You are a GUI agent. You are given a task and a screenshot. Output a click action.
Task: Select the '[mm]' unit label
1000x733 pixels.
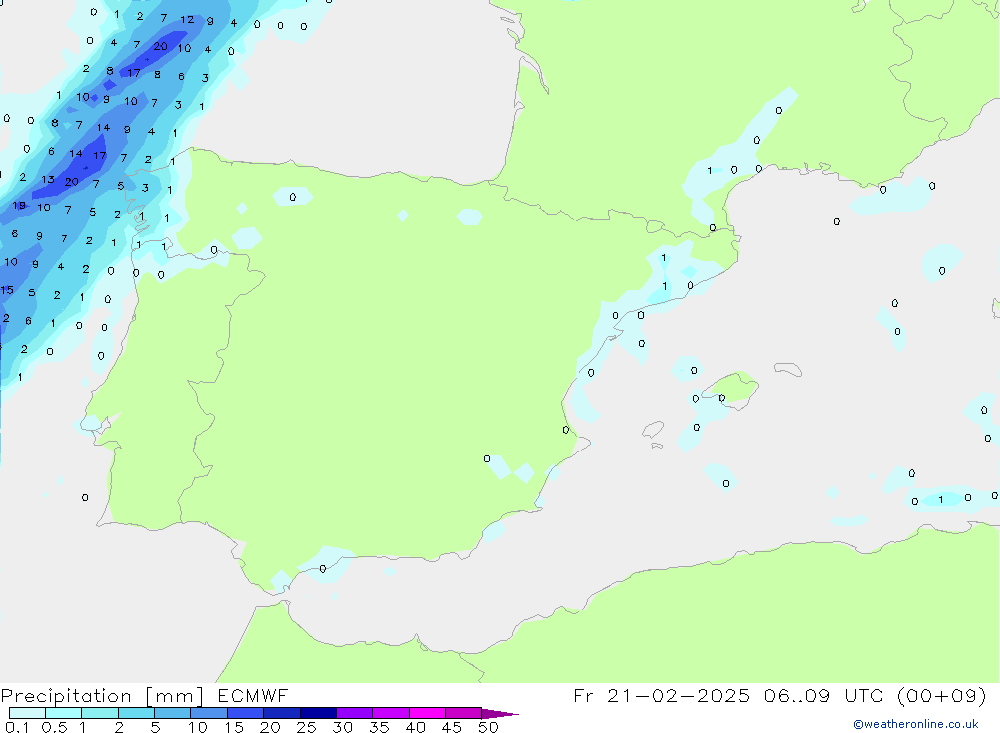click(175, 696)
